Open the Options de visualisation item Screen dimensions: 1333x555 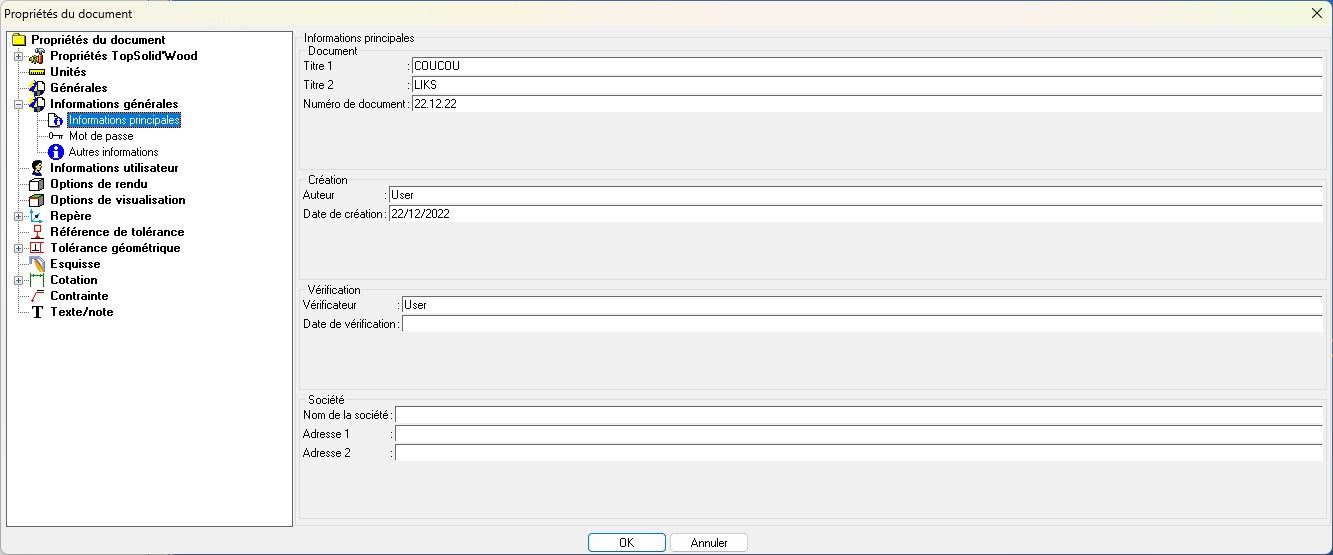click(118, 200)
